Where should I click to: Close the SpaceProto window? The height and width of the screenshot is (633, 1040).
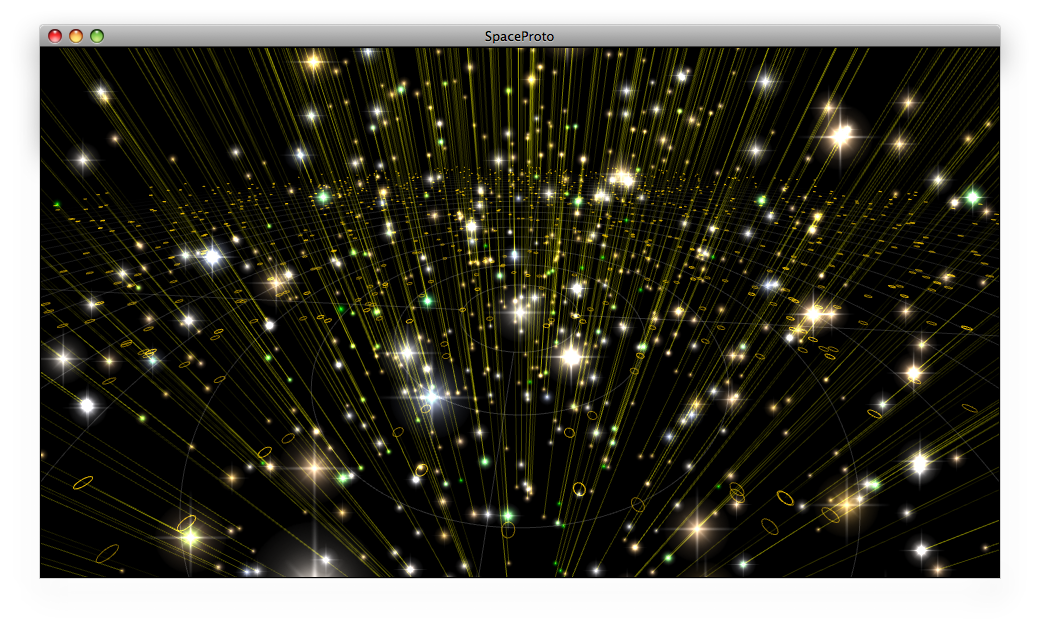tap(55, 36)
